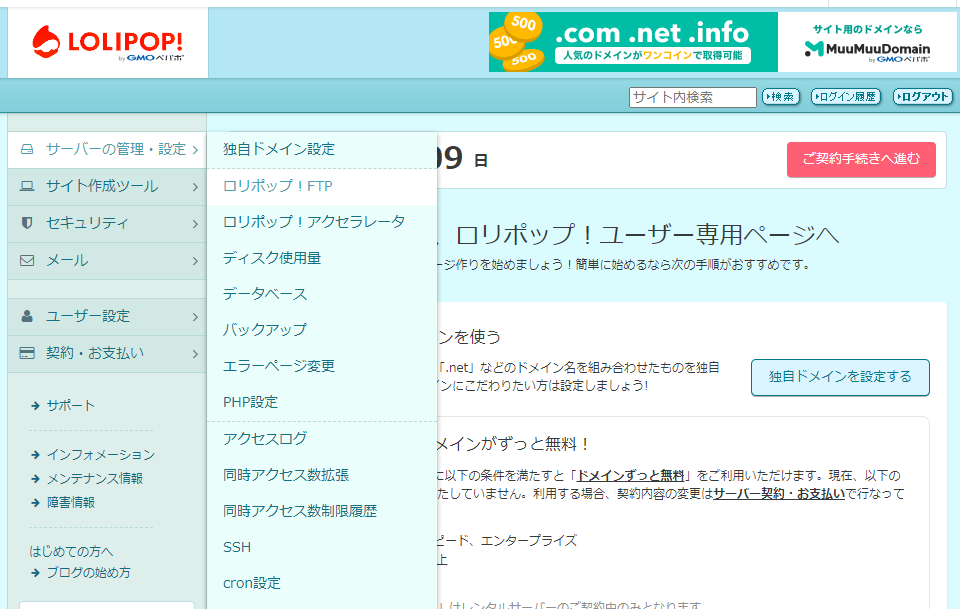Screen dimensions: 960x609
Task: Open ロリポップ！アクセラレータ menu entry
Action: pyautogui.click(x=322, y=222)
